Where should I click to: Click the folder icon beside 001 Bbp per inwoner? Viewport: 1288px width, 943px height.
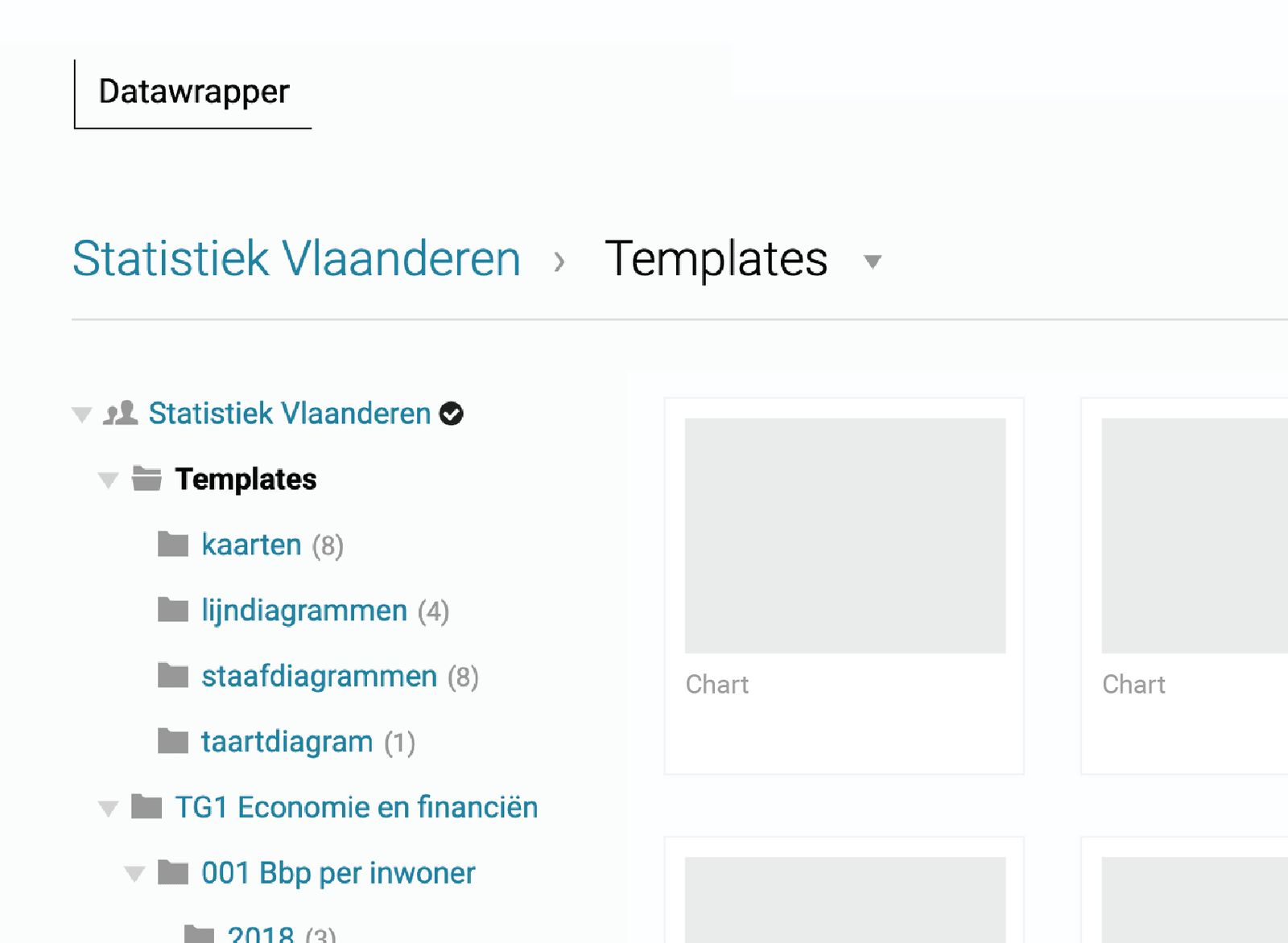(172, 872)
